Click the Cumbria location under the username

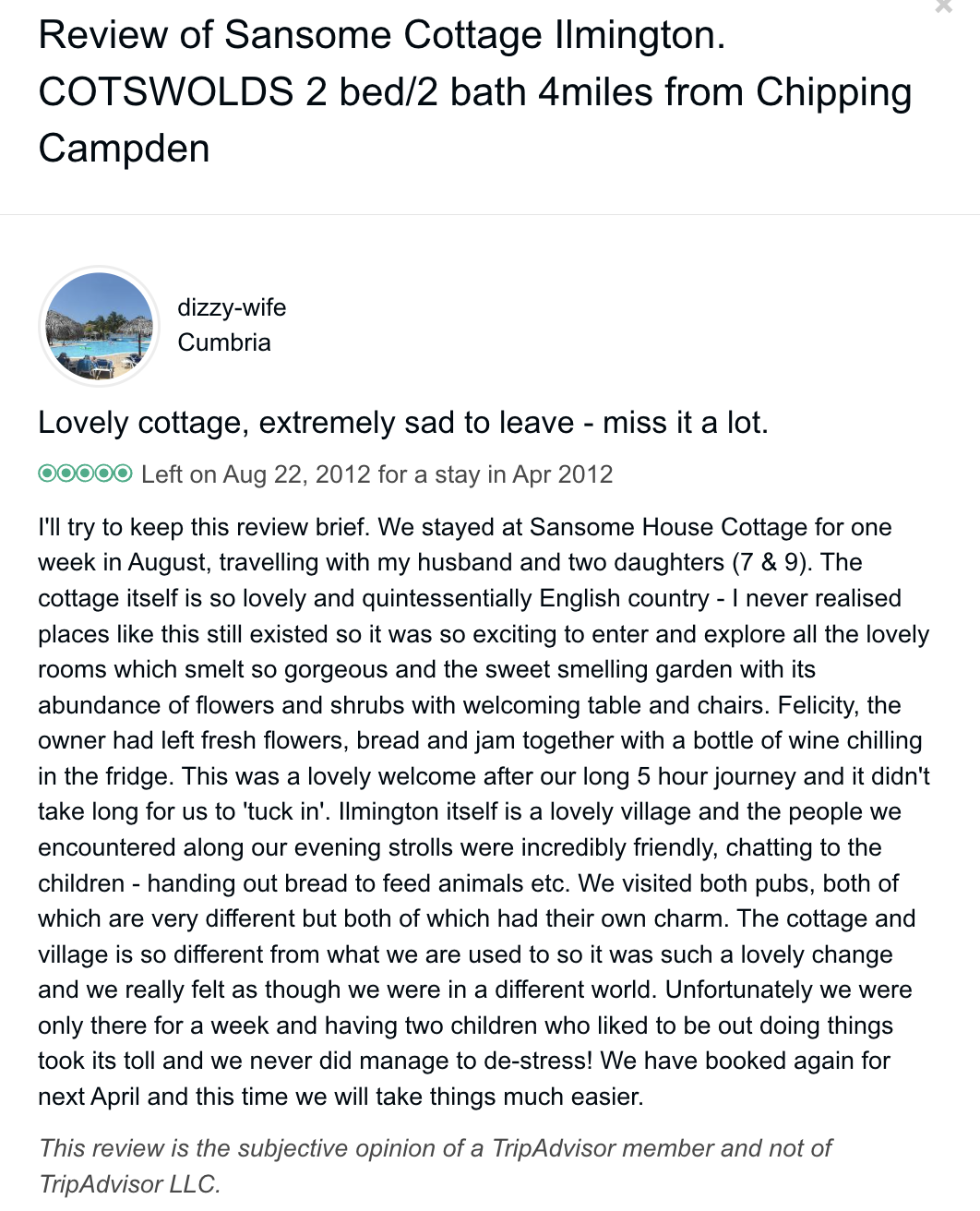click(224, 342)
